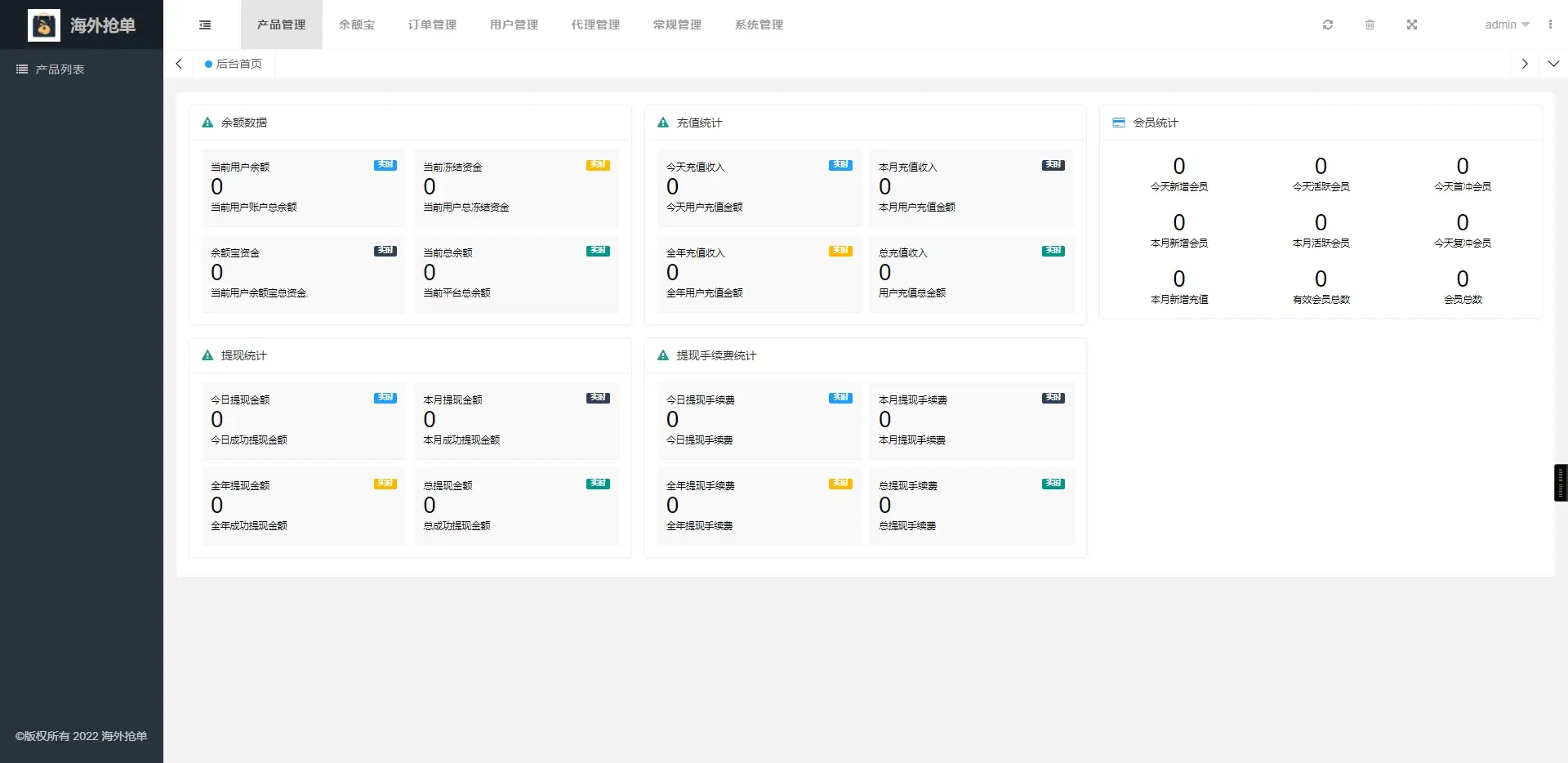This screenshot has width=1568, height=763.
Task: Click the warning icon beside 提现手续费统计
Action: (663, 355)
